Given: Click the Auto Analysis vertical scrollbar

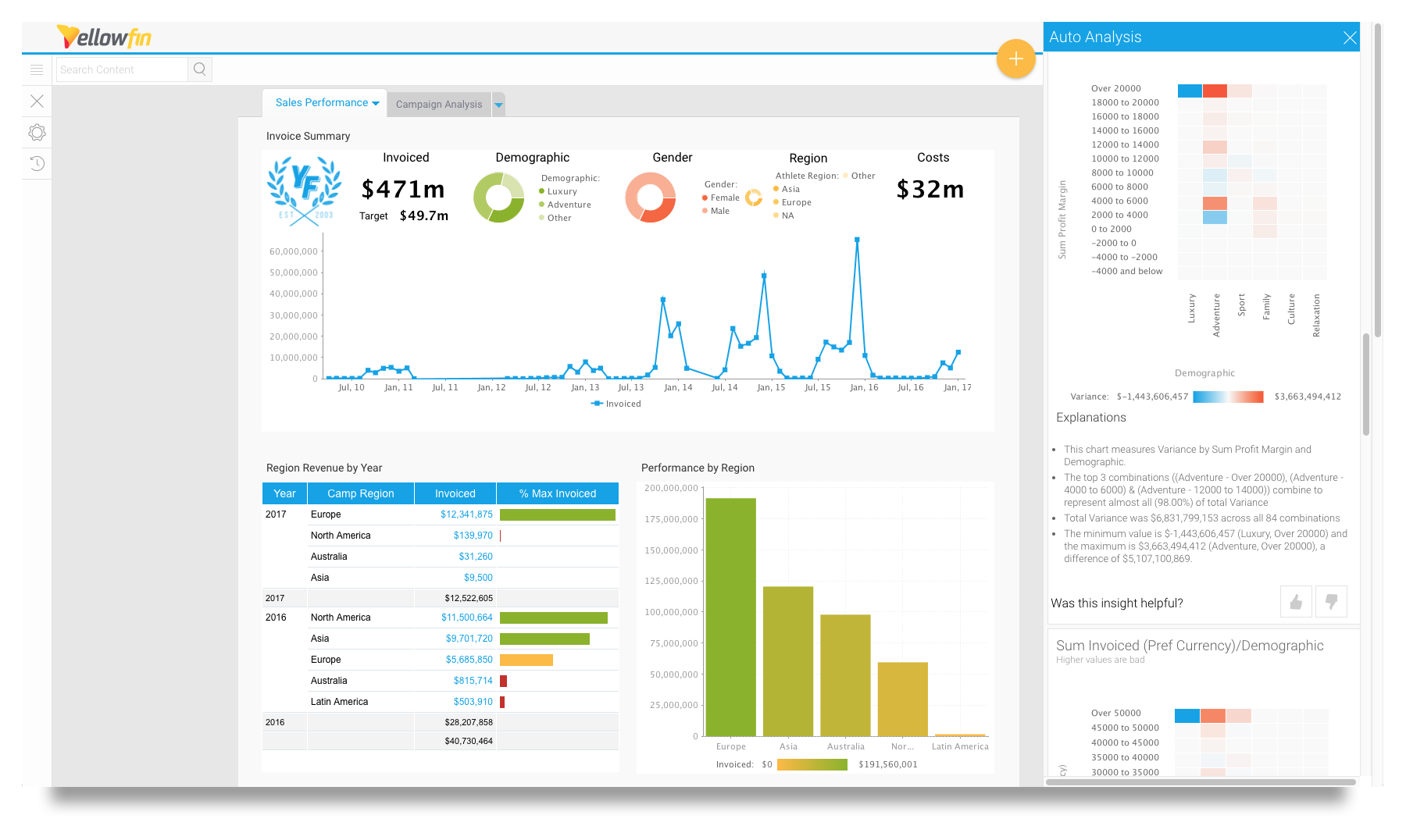Looking at the screenshot, I should 1366,384.
